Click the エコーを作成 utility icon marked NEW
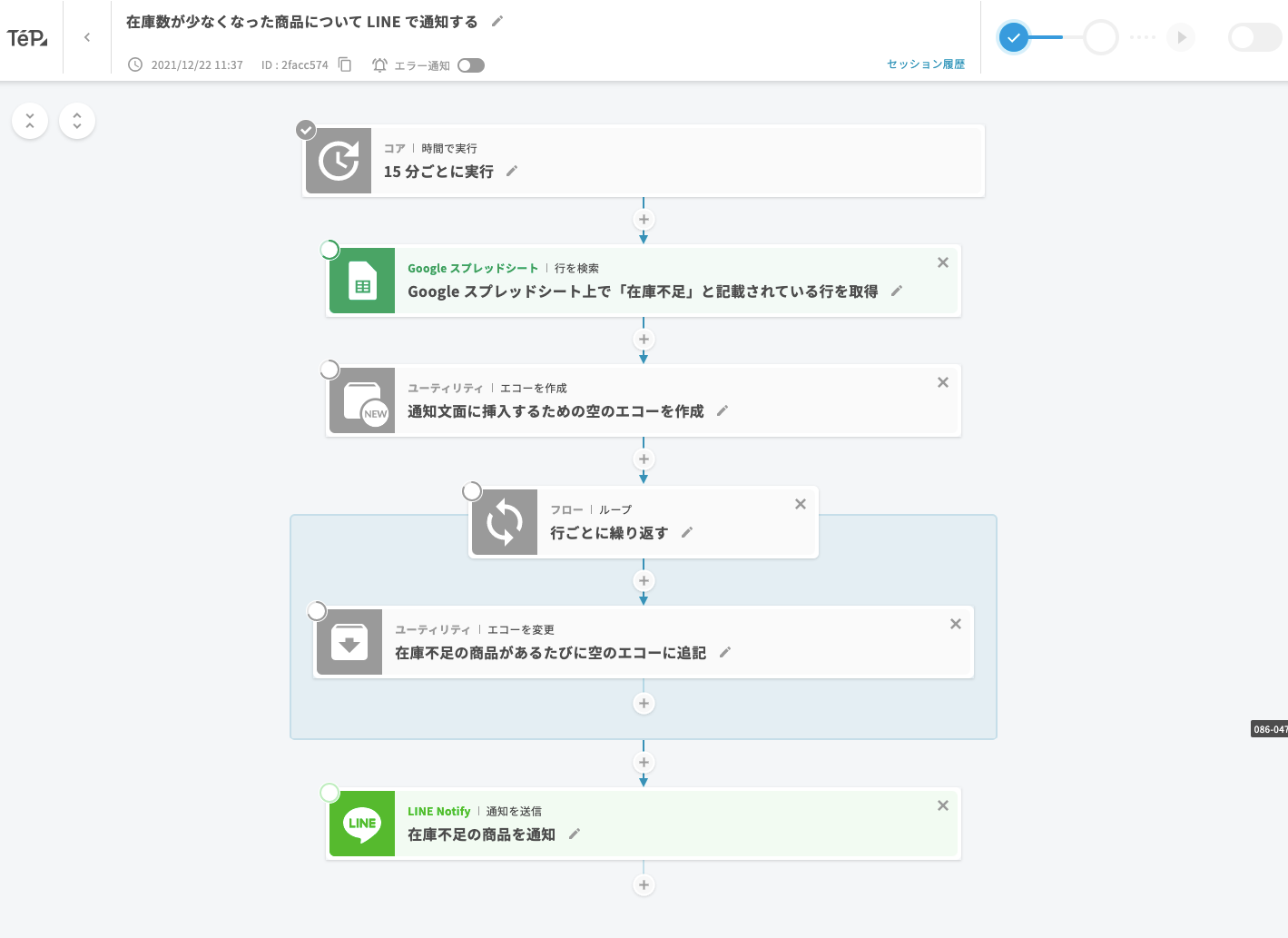1288x938 pixels. pyautogui.click(x=361, y=400)
